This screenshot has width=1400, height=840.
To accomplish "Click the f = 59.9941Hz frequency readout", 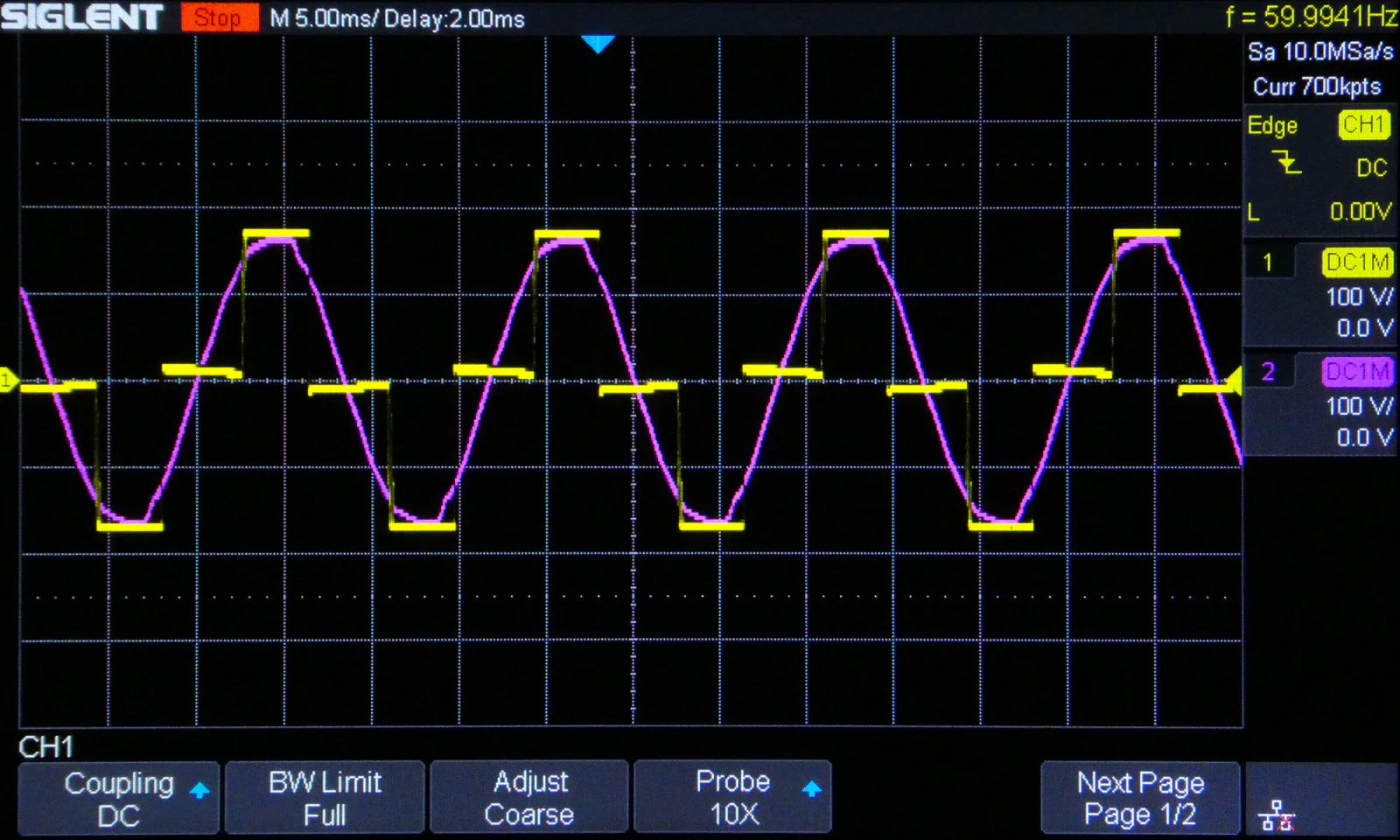I will (1312, 16).
